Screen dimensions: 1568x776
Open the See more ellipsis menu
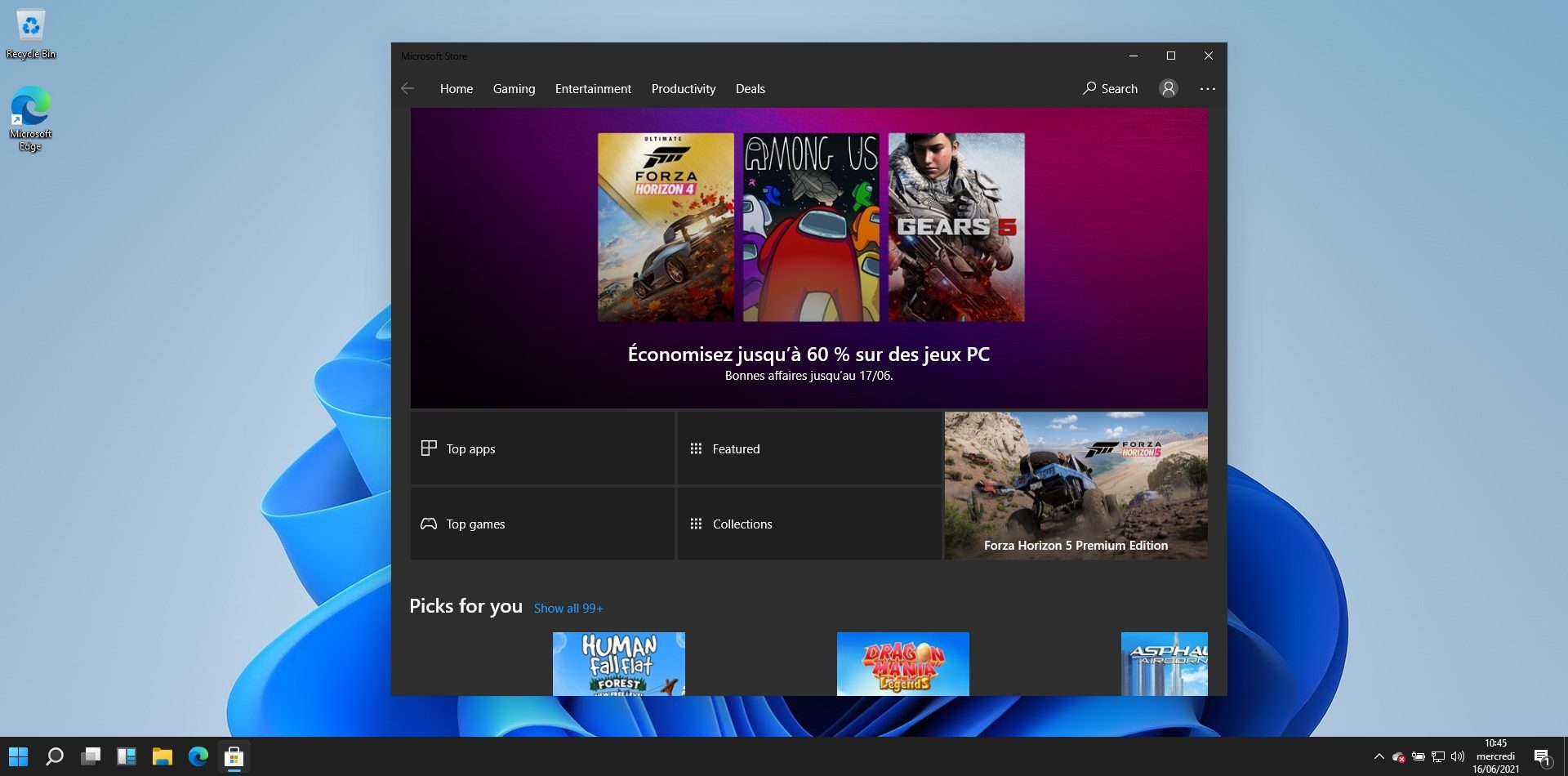coord(1207,88)
